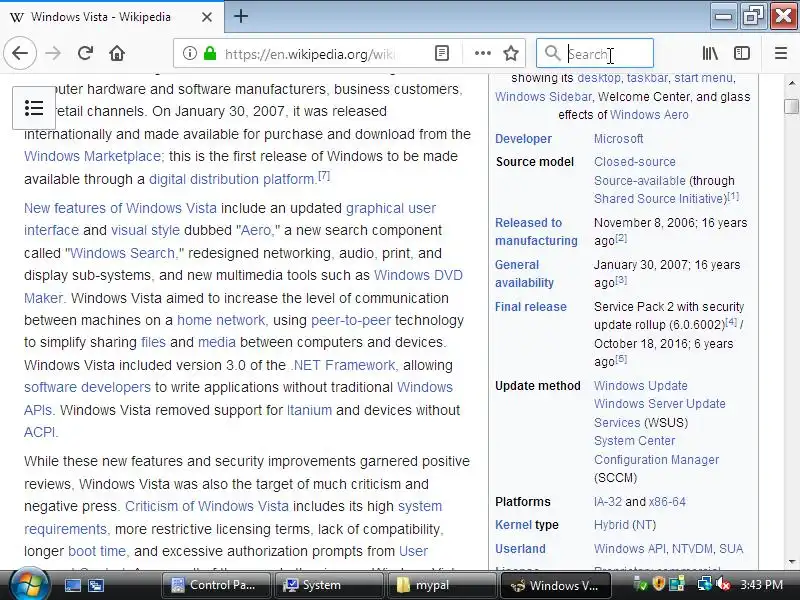Click the Wikipedia URL address field
This screenshot has width=800, height=600.
pyautogui.click(x=311, y=54)
